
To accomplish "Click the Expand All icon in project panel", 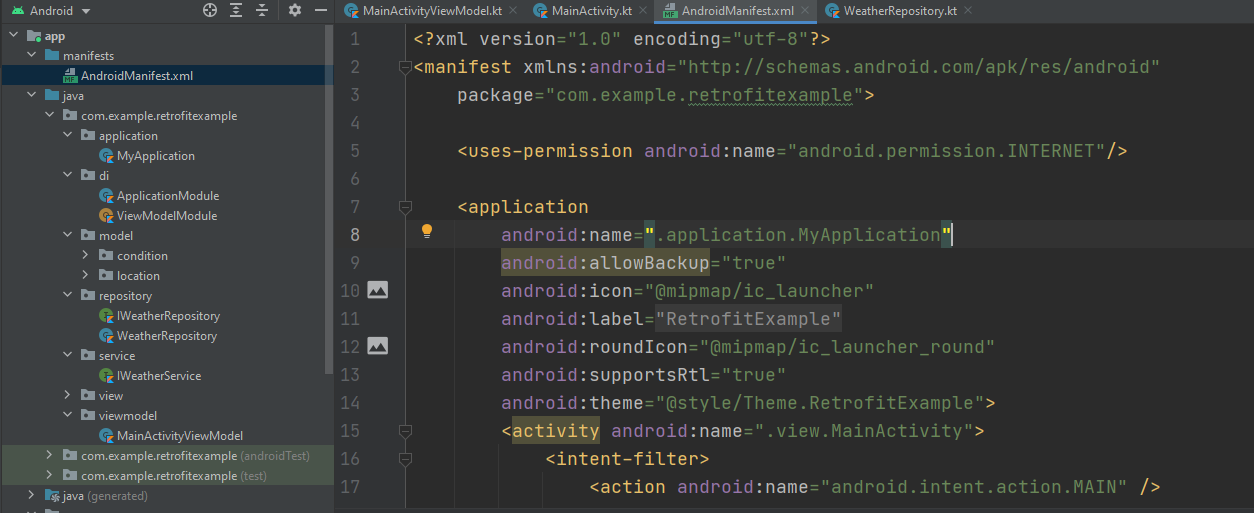I will click(236, 10).
